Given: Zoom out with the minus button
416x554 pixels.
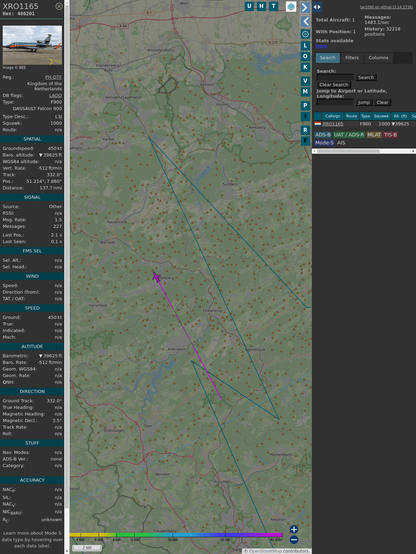Looking at the screenshot, I should pyautogui.click(x=294, y=540).
